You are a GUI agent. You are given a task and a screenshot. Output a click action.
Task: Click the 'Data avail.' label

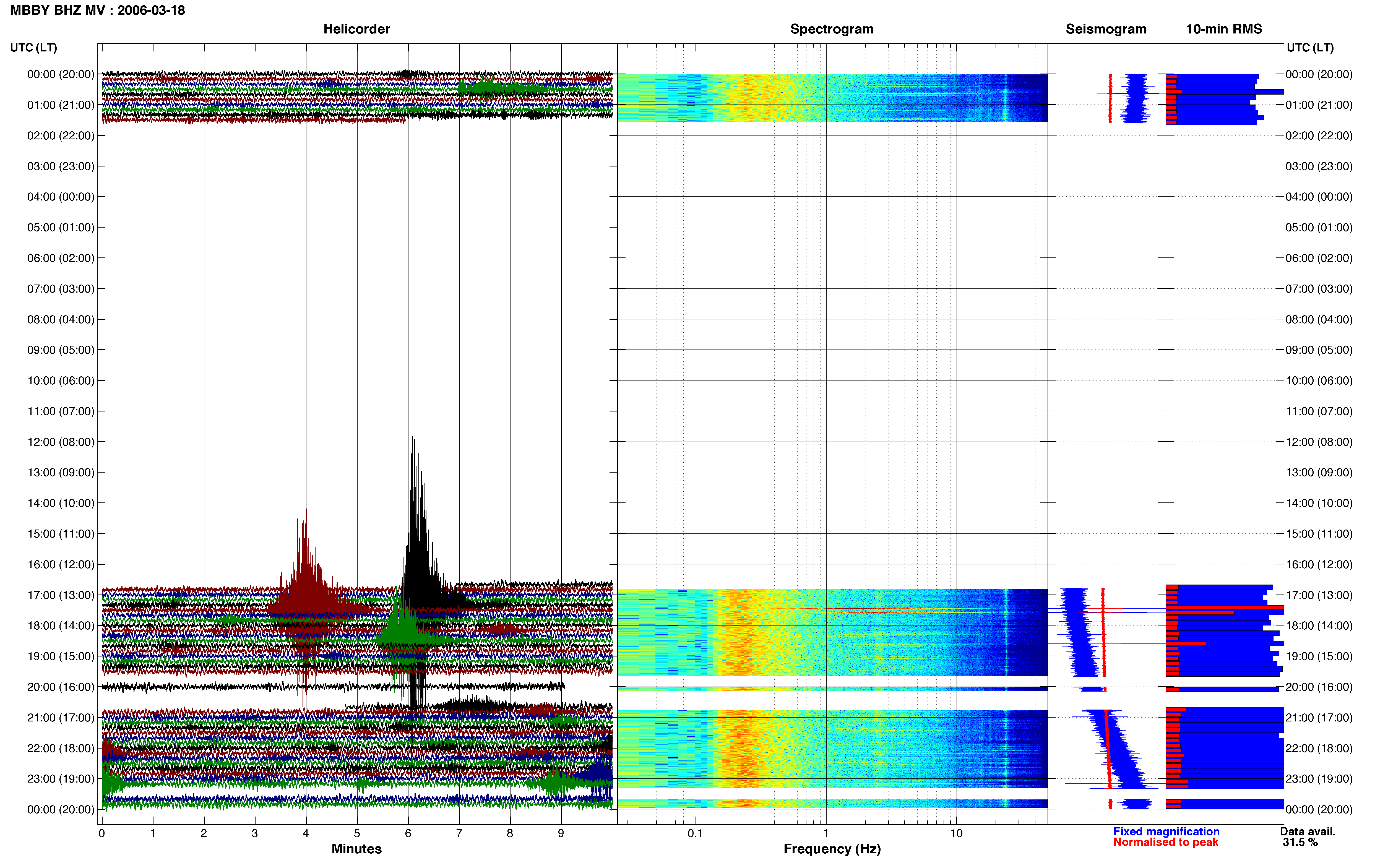click(x=1308, y=831)
